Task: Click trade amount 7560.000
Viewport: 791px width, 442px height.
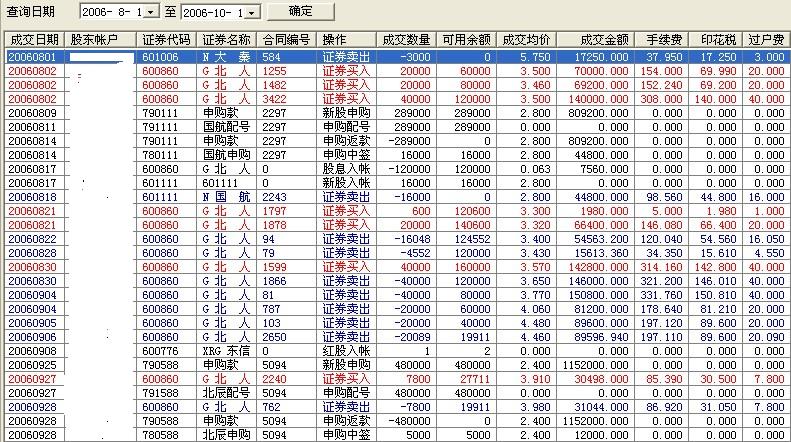Action: [x=604, y=169]
